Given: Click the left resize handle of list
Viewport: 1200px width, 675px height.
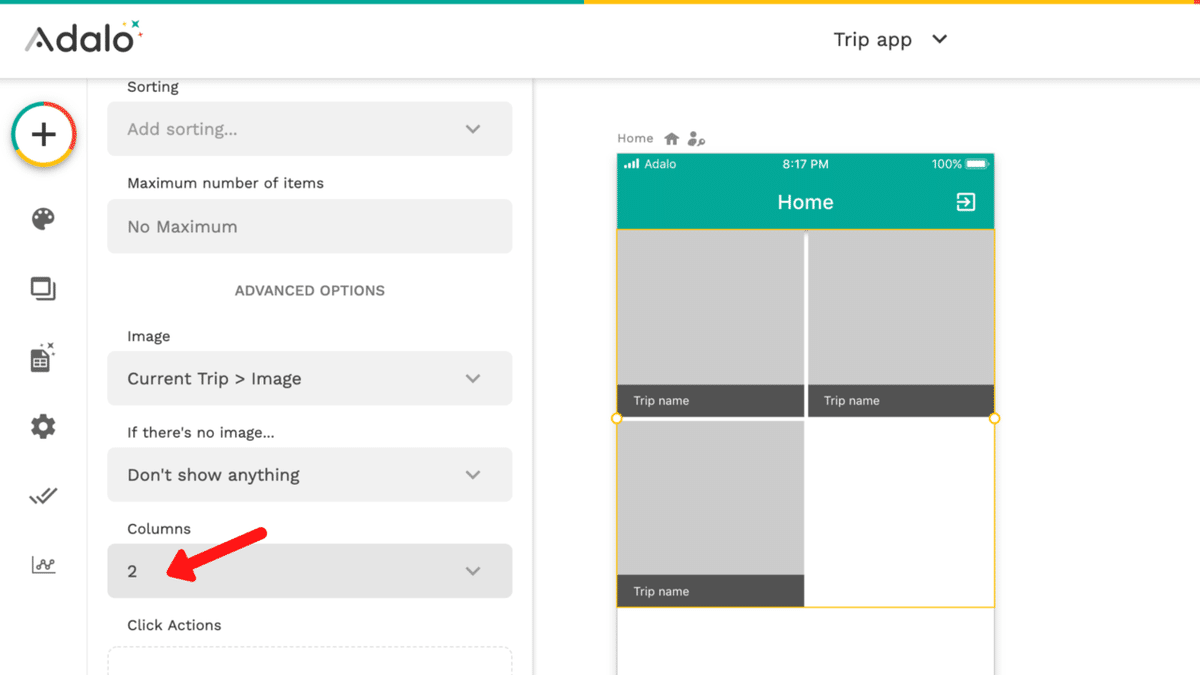Looking at the screenshot, I should pyautogui.click(x=617, y=419).
